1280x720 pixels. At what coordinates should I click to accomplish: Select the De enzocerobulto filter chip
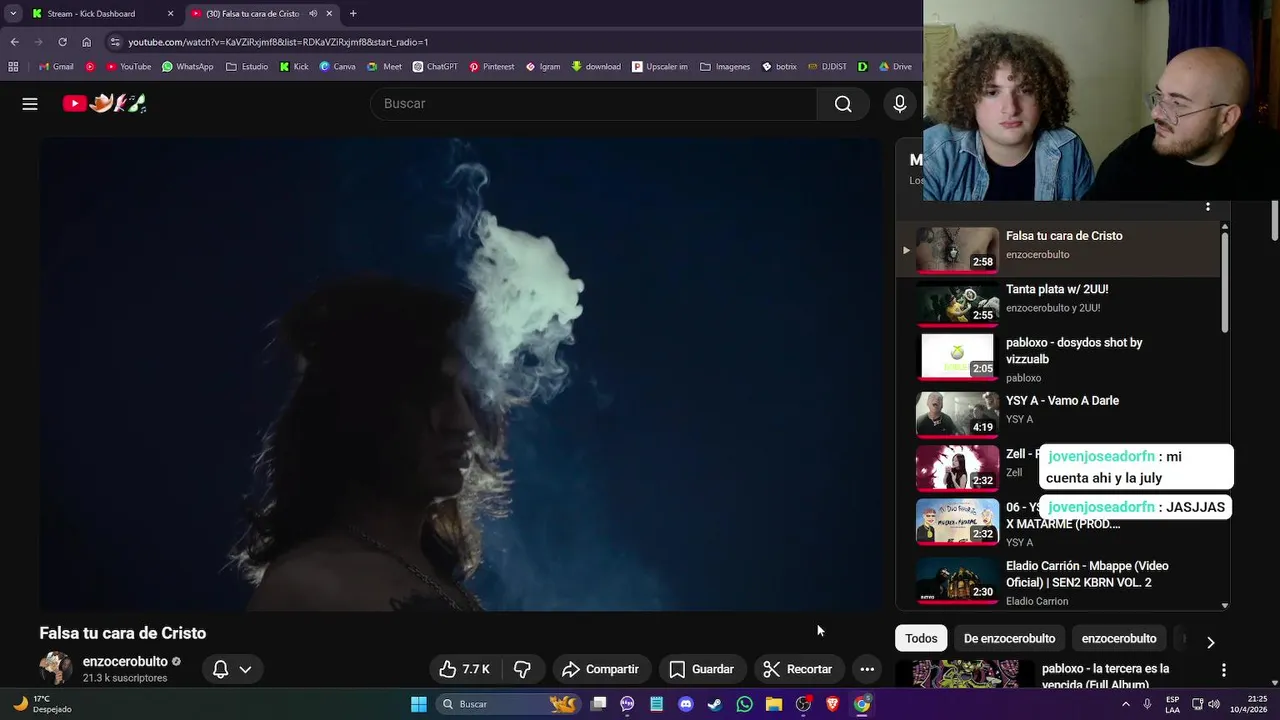point(1009,638)
